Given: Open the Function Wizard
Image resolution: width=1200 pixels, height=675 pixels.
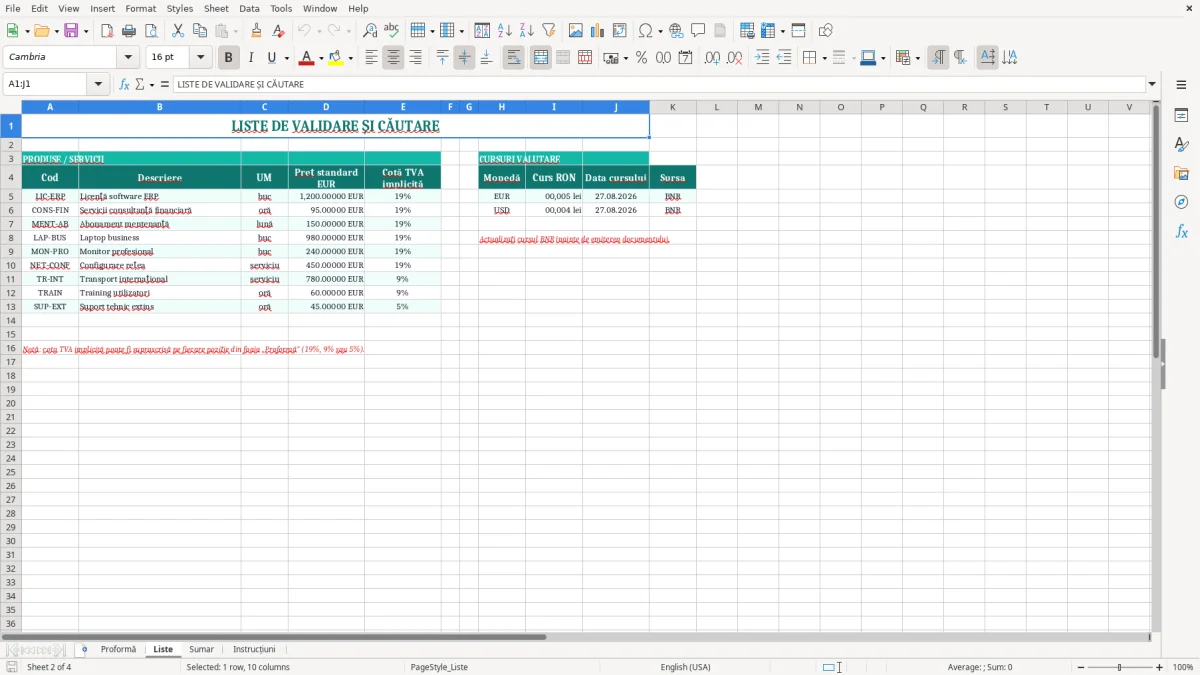Looking at the screenshot, I should coord(125,85).
